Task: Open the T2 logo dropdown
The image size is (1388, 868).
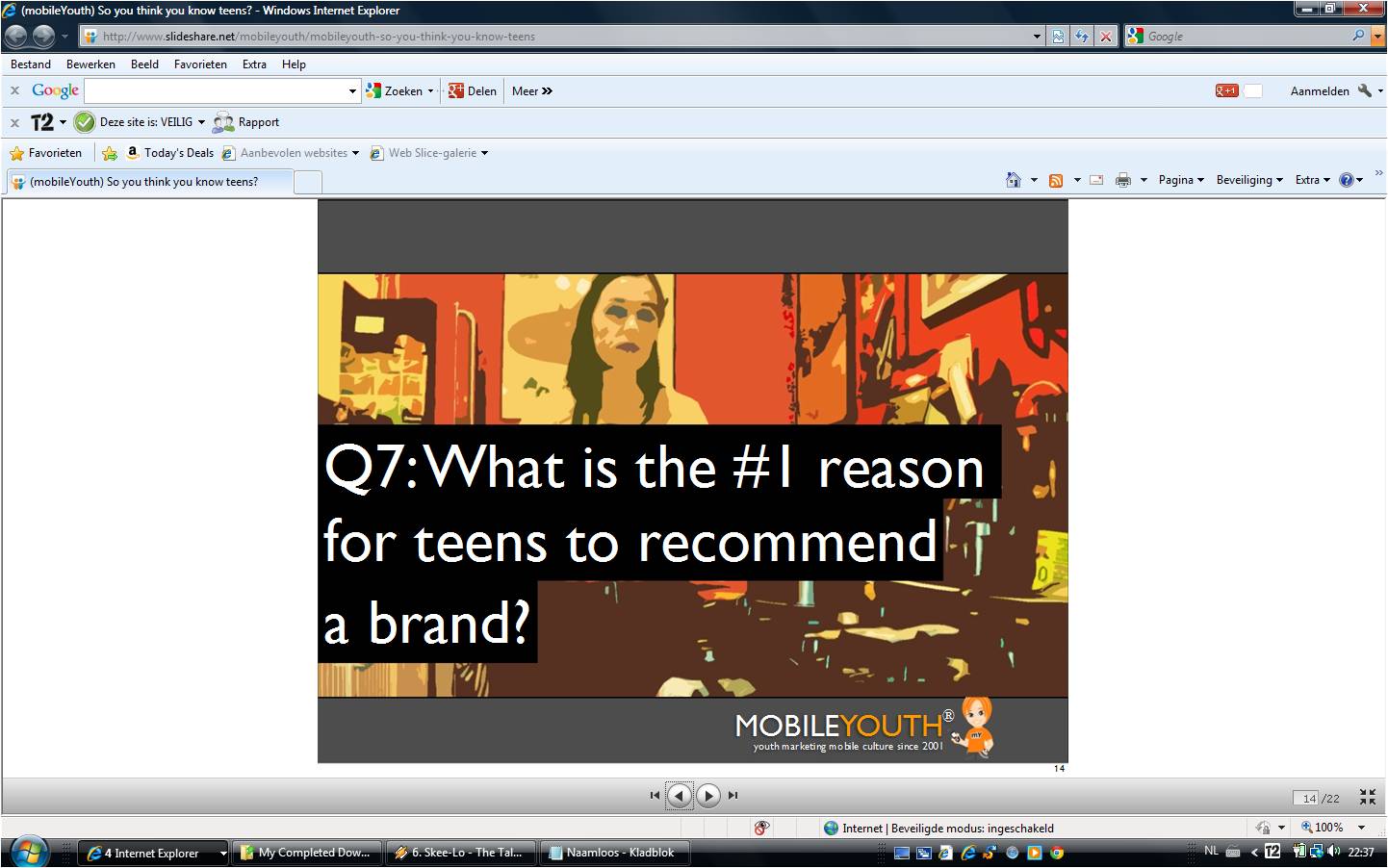Action: coord(63,122)
